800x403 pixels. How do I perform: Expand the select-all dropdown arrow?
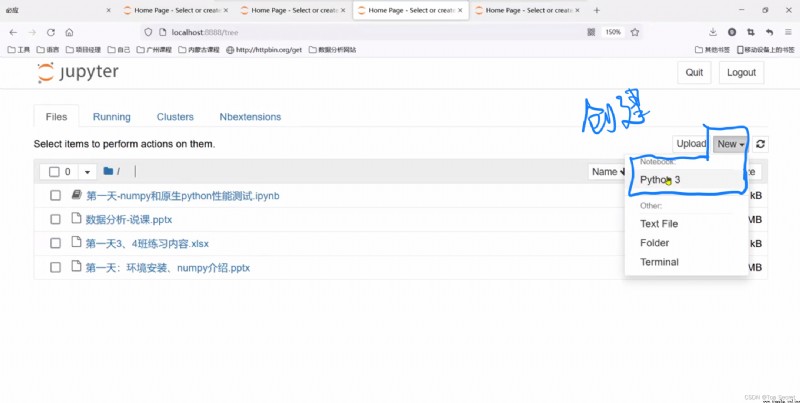[87, 172]
